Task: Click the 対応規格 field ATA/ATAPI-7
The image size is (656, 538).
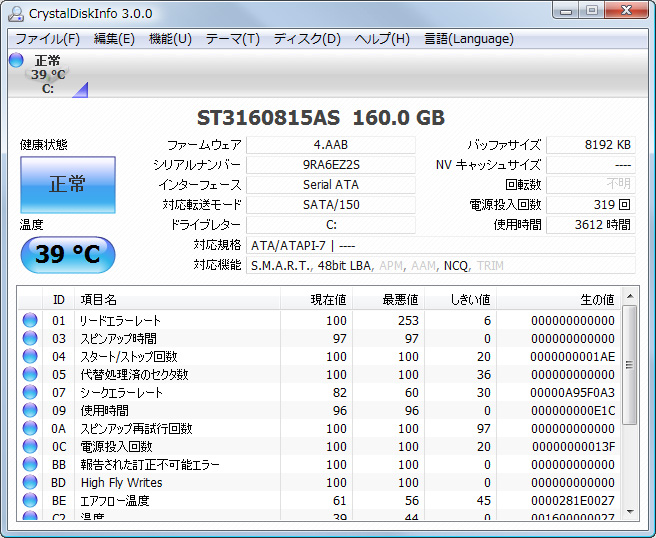Action: coord(441,246)
